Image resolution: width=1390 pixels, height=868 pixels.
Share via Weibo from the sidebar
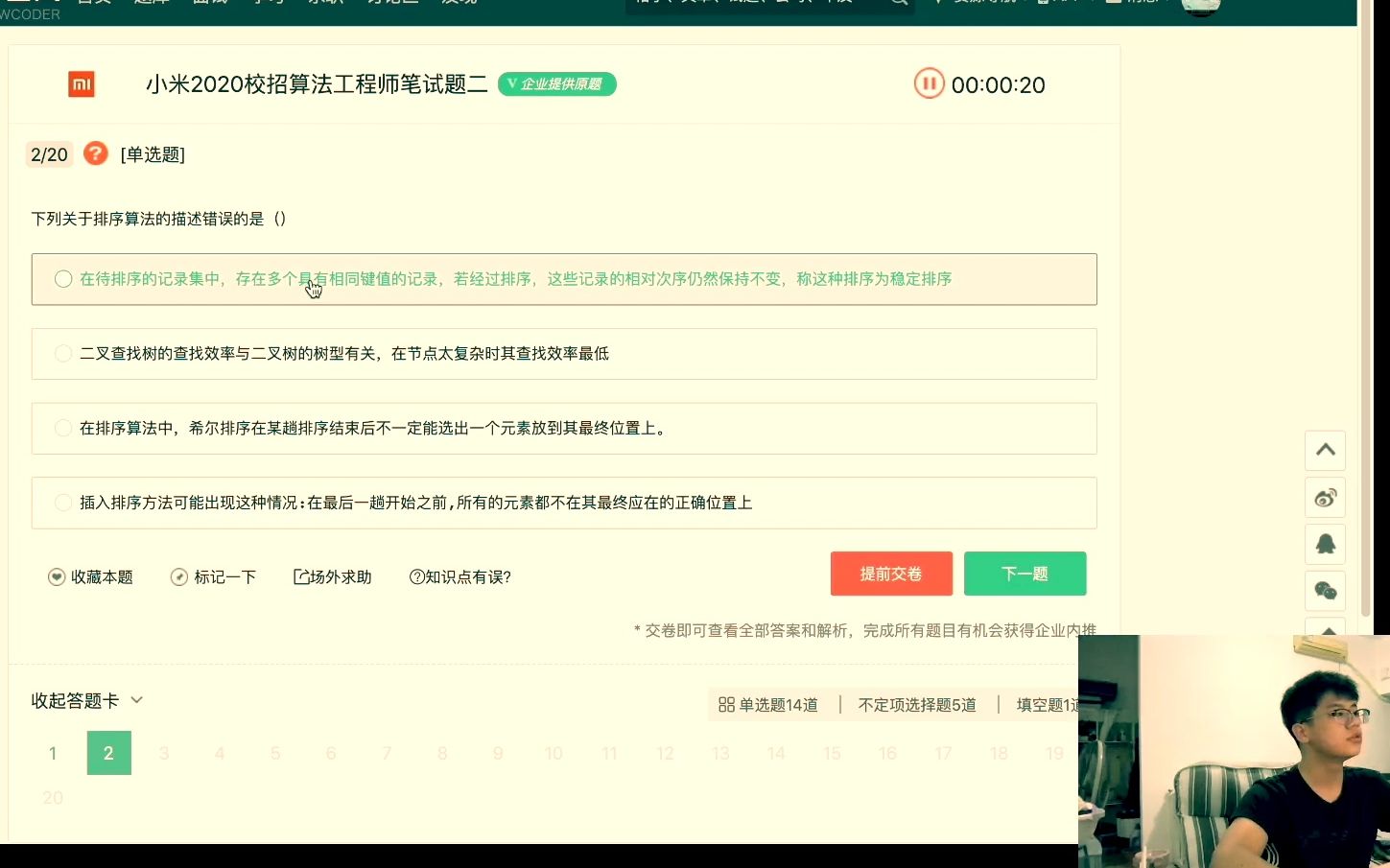(1325, 497)
